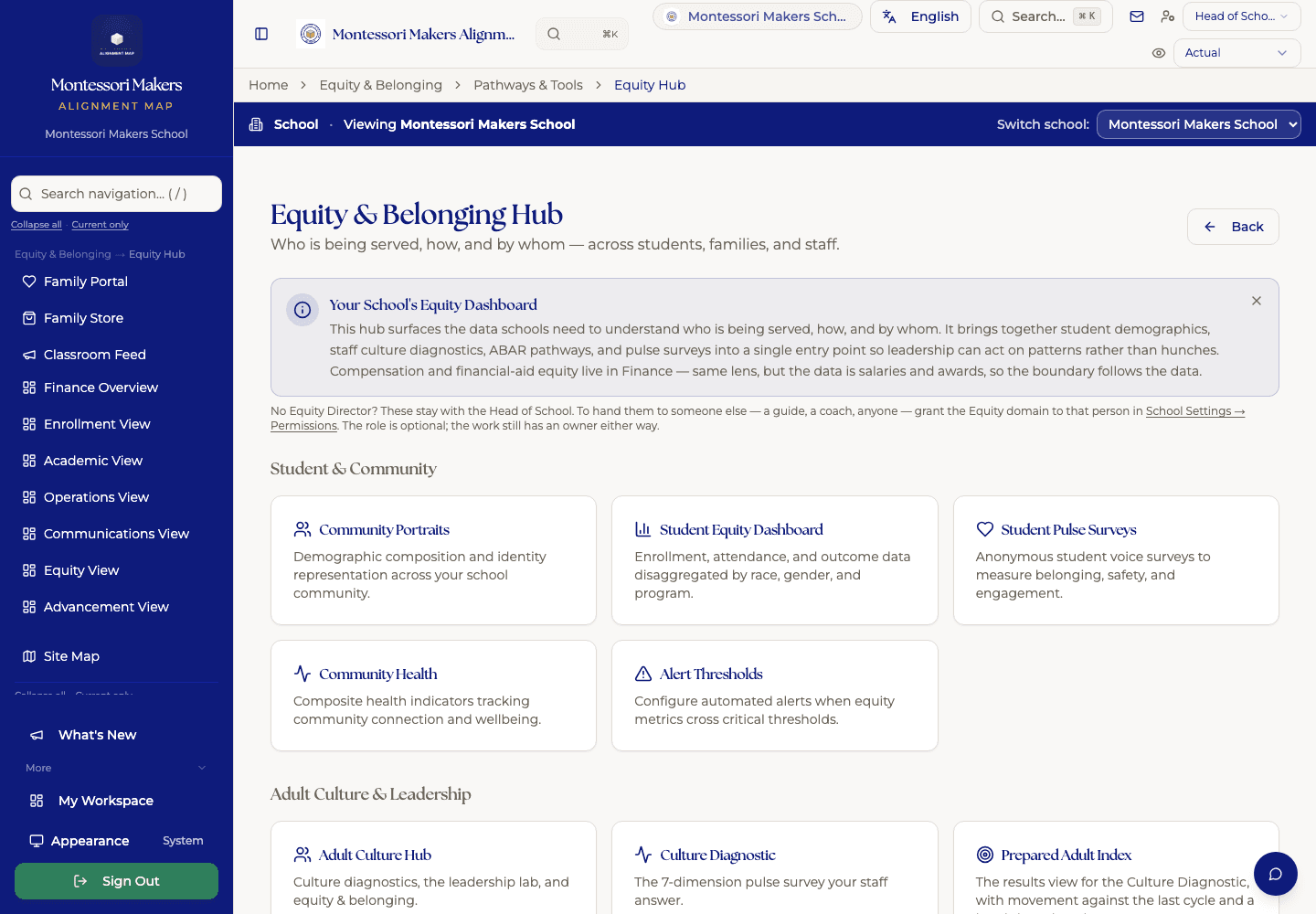Open the Adult Culture Hub card

click(x=433, y=868)
